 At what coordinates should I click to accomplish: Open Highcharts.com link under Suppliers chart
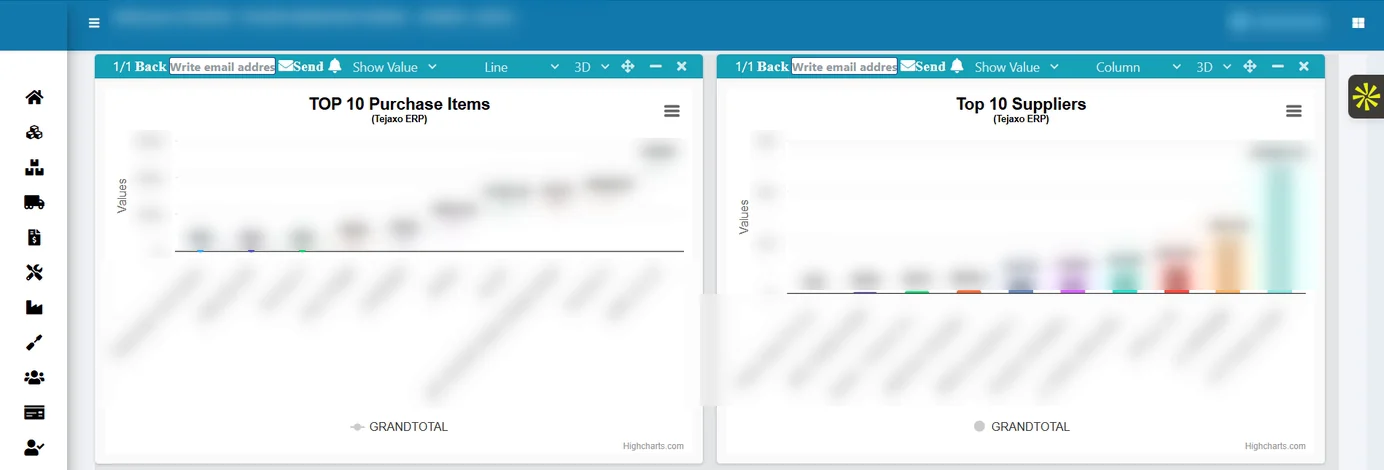tap(1275, 446)
